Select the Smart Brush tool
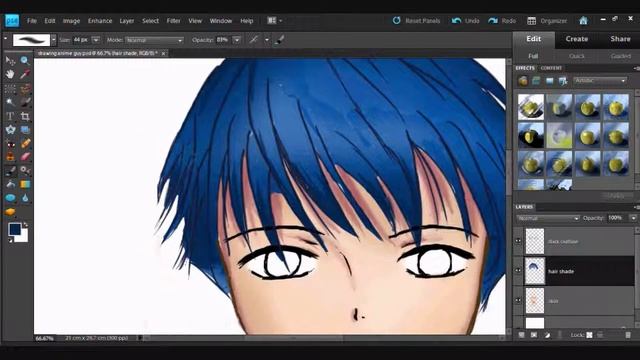 25,171
